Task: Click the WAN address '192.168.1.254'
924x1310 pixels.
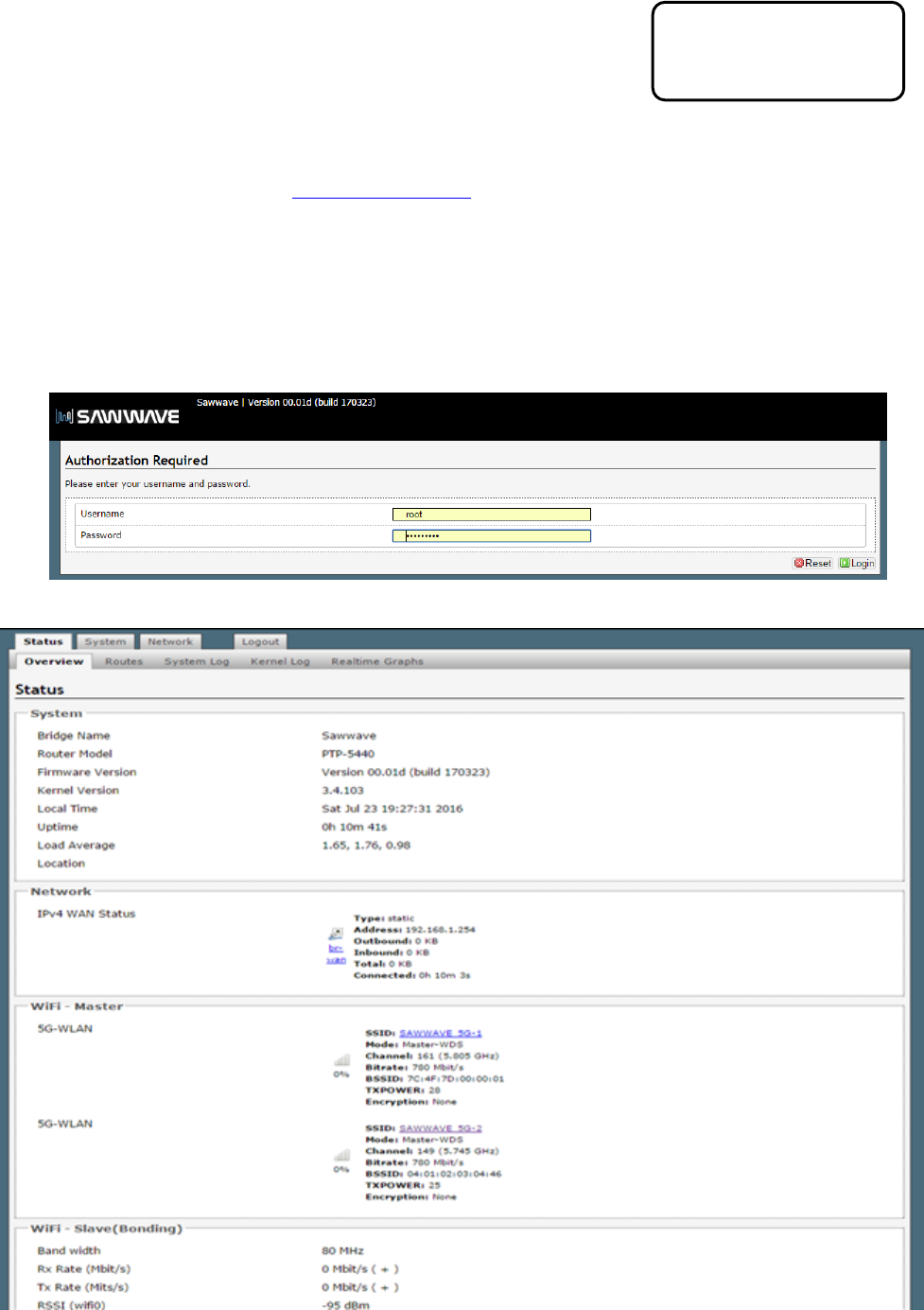Action: [x=441, y=930]
